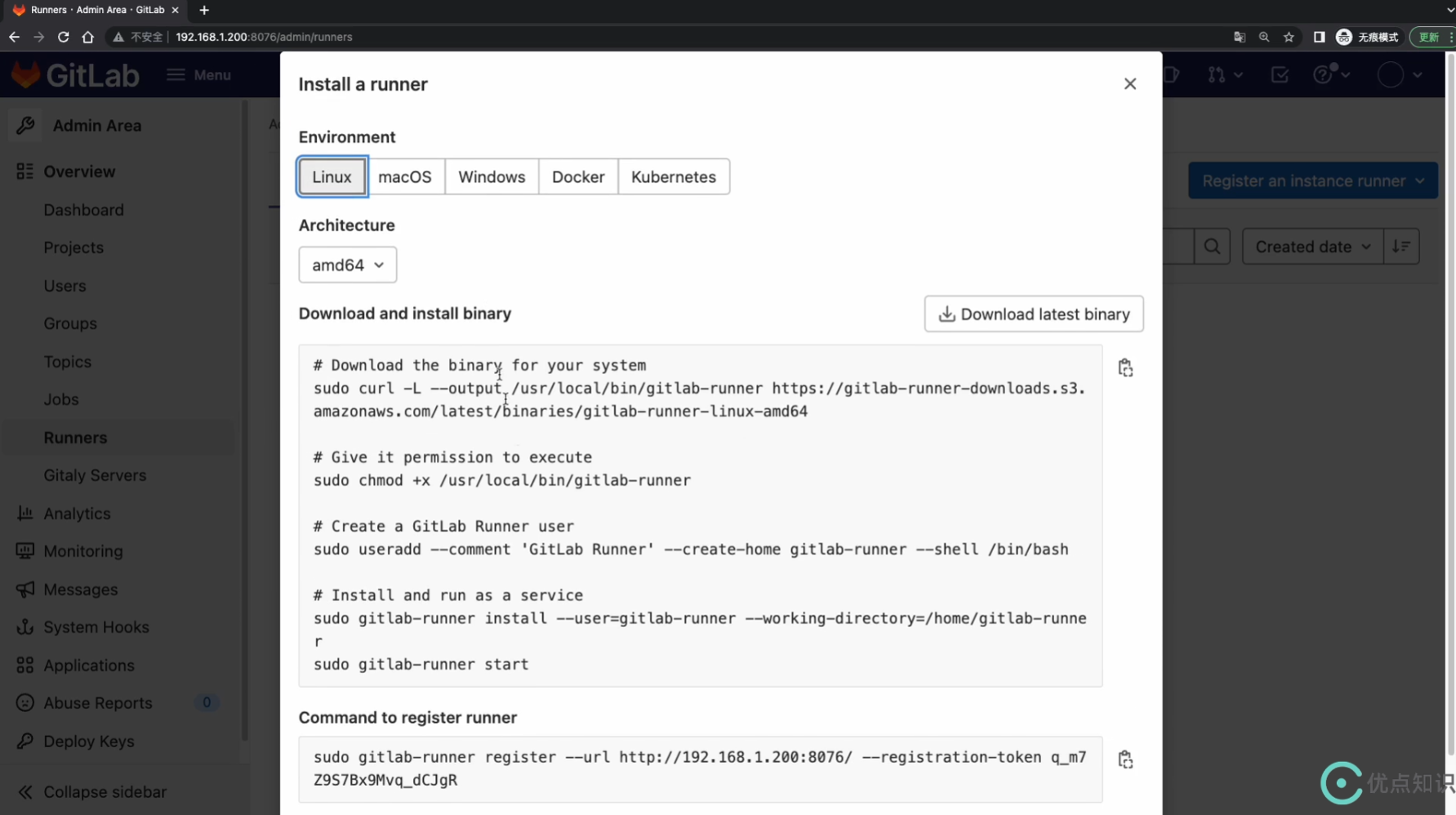Select the Windows environment
The width and height of the screenshot is (1456, 815).
click(x=492, y=176)
